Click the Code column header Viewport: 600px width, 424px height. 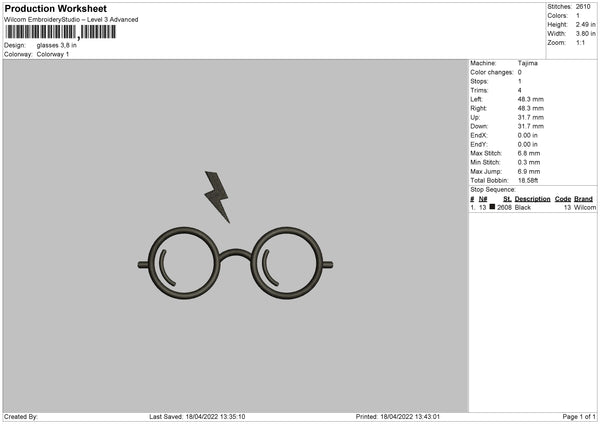(563, 199)
